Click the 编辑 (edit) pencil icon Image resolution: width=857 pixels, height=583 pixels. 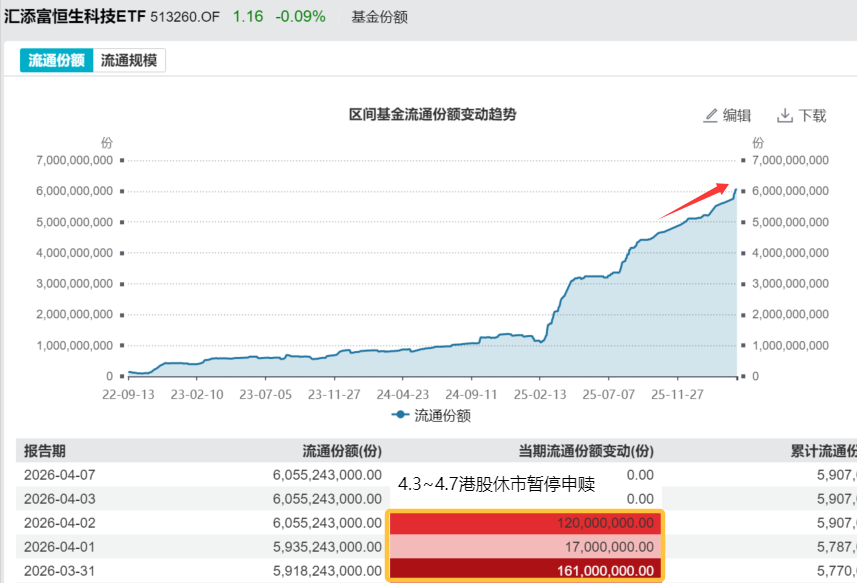[x=710, y=115]
